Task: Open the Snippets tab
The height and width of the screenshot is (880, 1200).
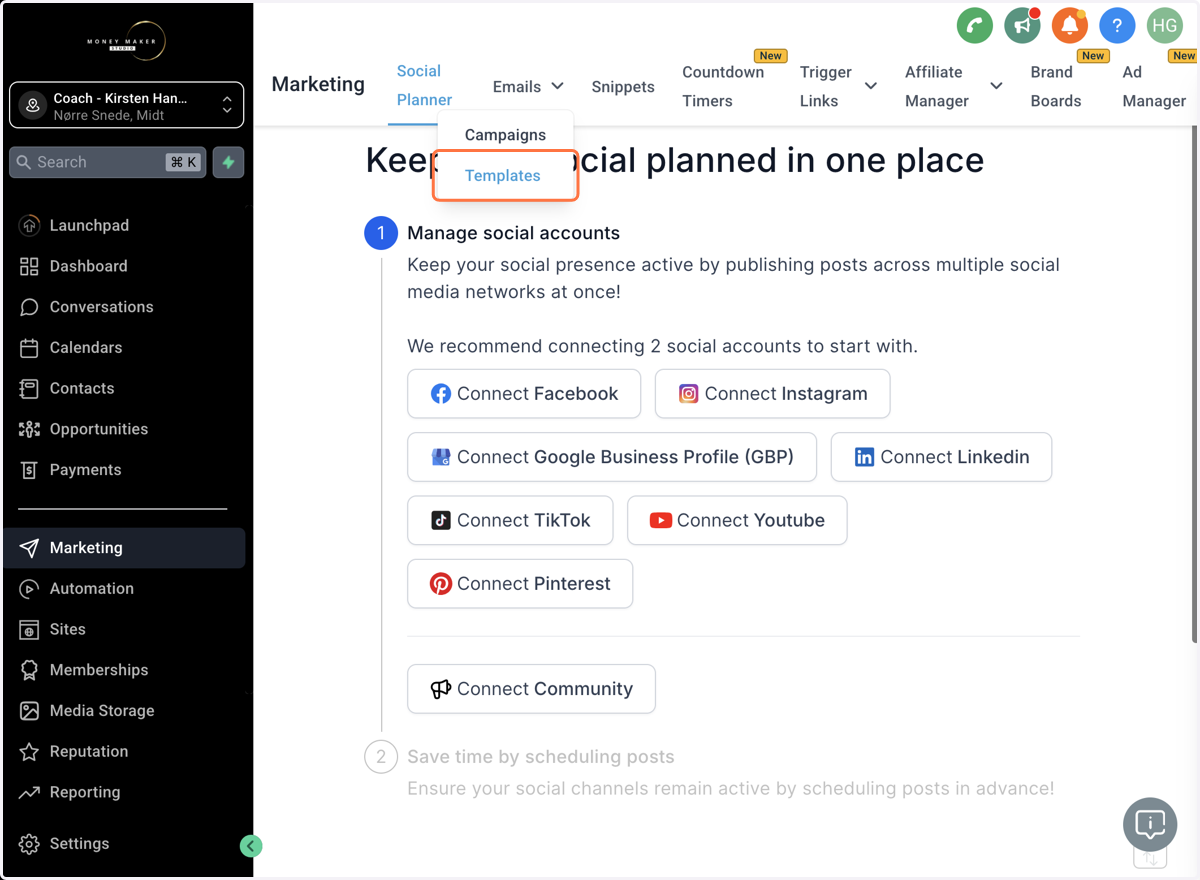Action: (x=623, y=87)
